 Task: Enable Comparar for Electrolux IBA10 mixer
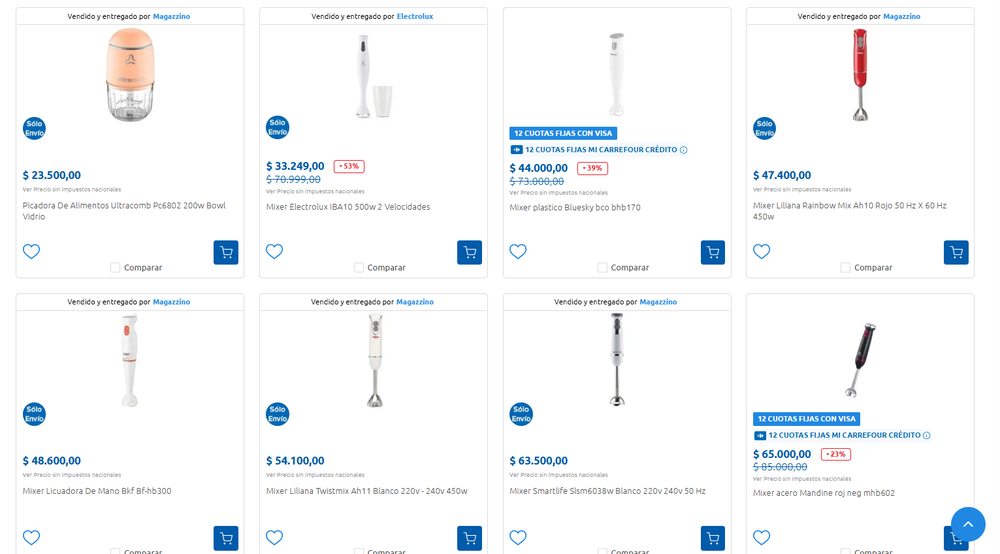click(x=359, y=268)
